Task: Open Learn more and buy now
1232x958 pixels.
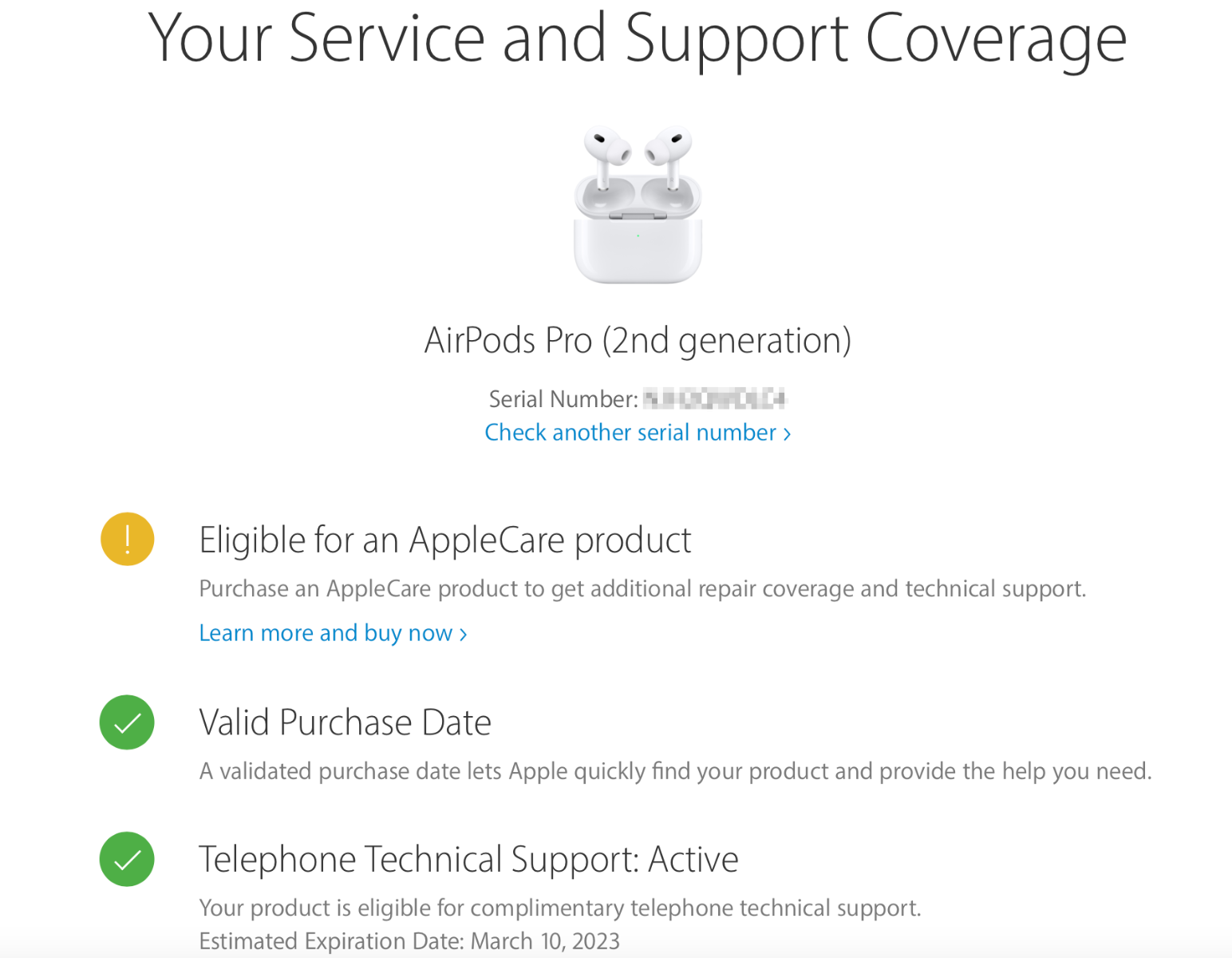Action: (325, 633)
